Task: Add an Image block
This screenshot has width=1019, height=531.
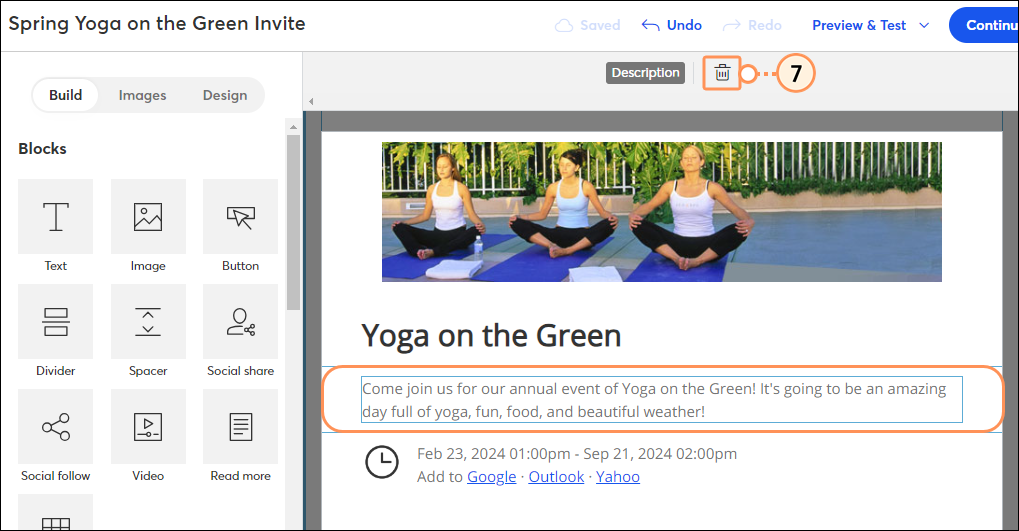Action: (x=148, y=216)
